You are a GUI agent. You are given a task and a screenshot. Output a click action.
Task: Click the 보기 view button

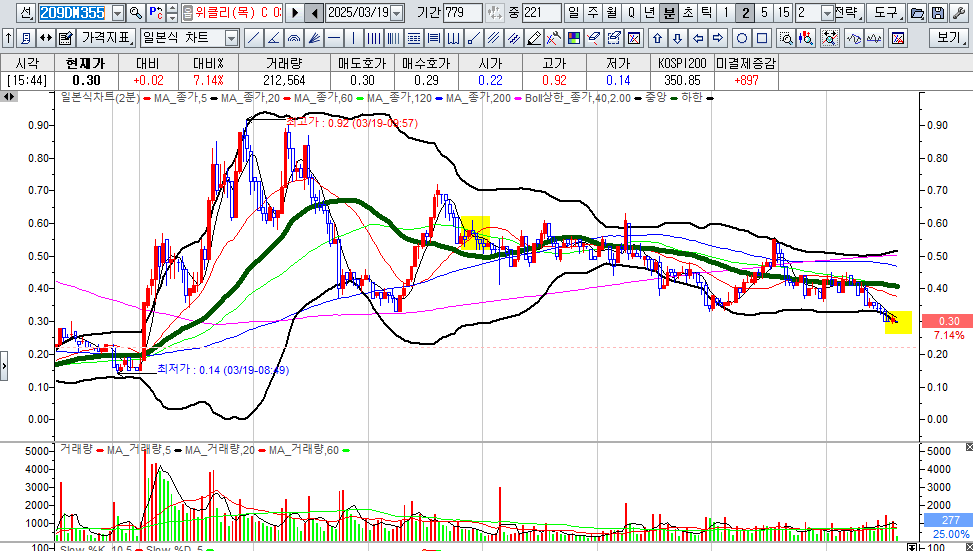[949, 38]
